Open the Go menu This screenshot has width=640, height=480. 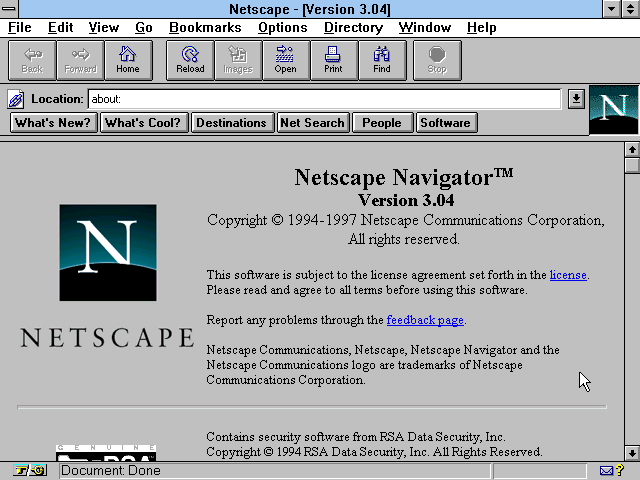point(144,27)
